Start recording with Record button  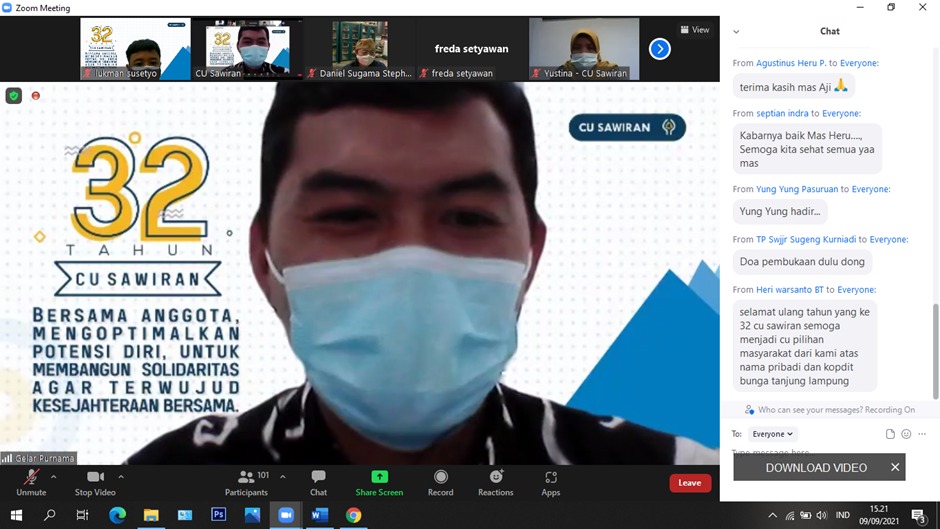[441, 483]
